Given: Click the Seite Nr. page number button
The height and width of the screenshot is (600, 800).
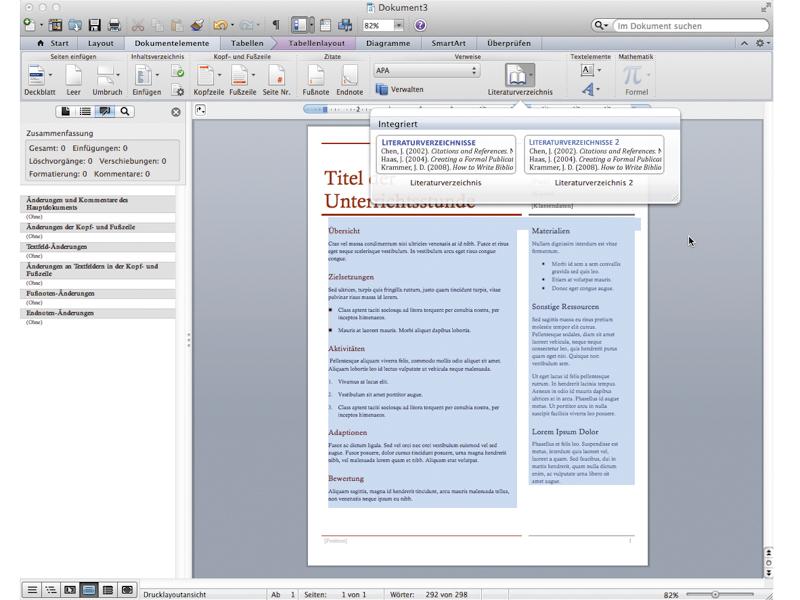Looking at the screenshot, I should coord(276,80).
